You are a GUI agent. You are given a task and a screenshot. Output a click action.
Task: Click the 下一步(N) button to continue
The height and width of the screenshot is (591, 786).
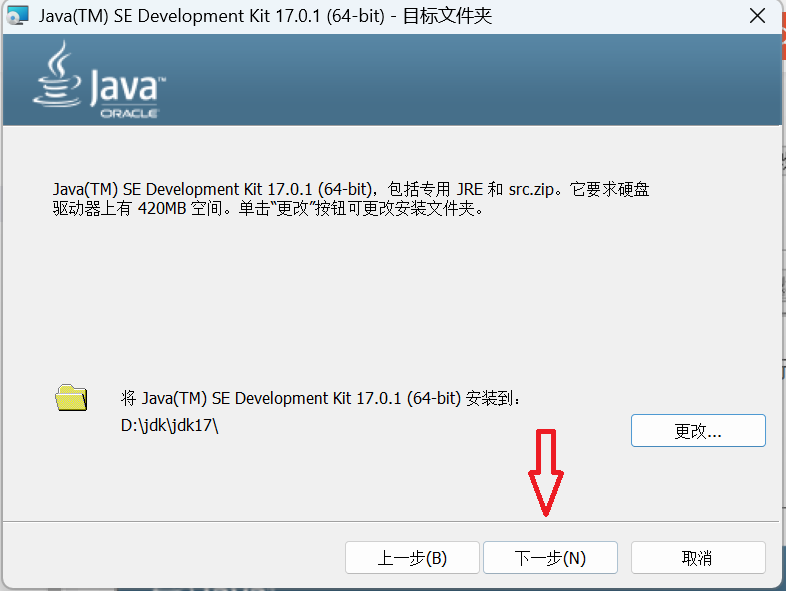(x=550, y=557)
